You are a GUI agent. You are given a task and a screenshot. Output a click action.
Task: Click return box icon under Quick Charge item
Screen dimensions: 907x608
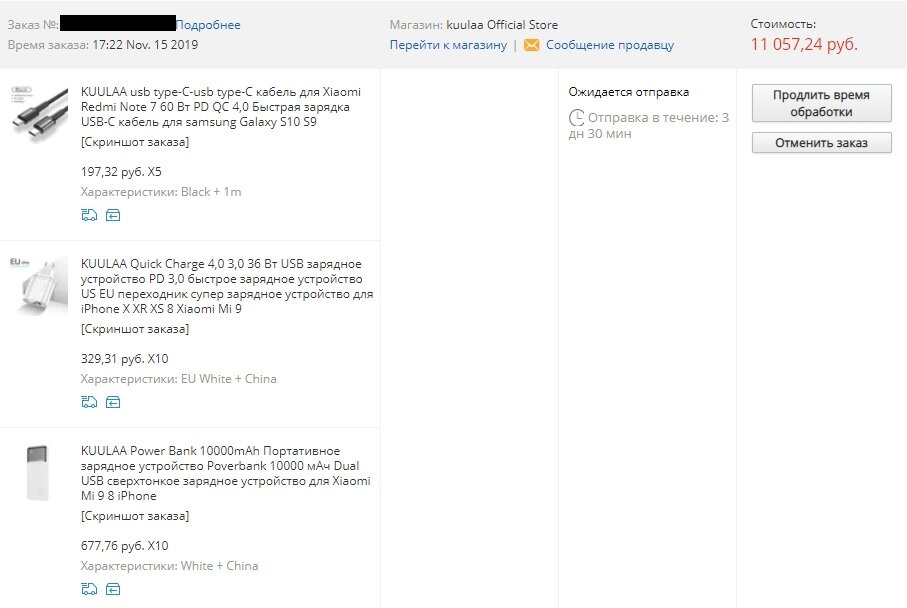(113, 402)
